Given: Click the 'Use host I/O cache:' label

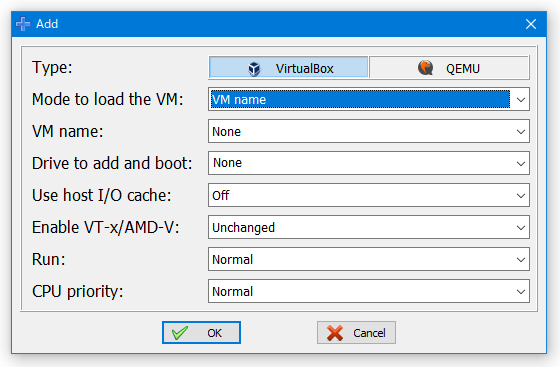Looking at the screenshot, I should [102, 195].
